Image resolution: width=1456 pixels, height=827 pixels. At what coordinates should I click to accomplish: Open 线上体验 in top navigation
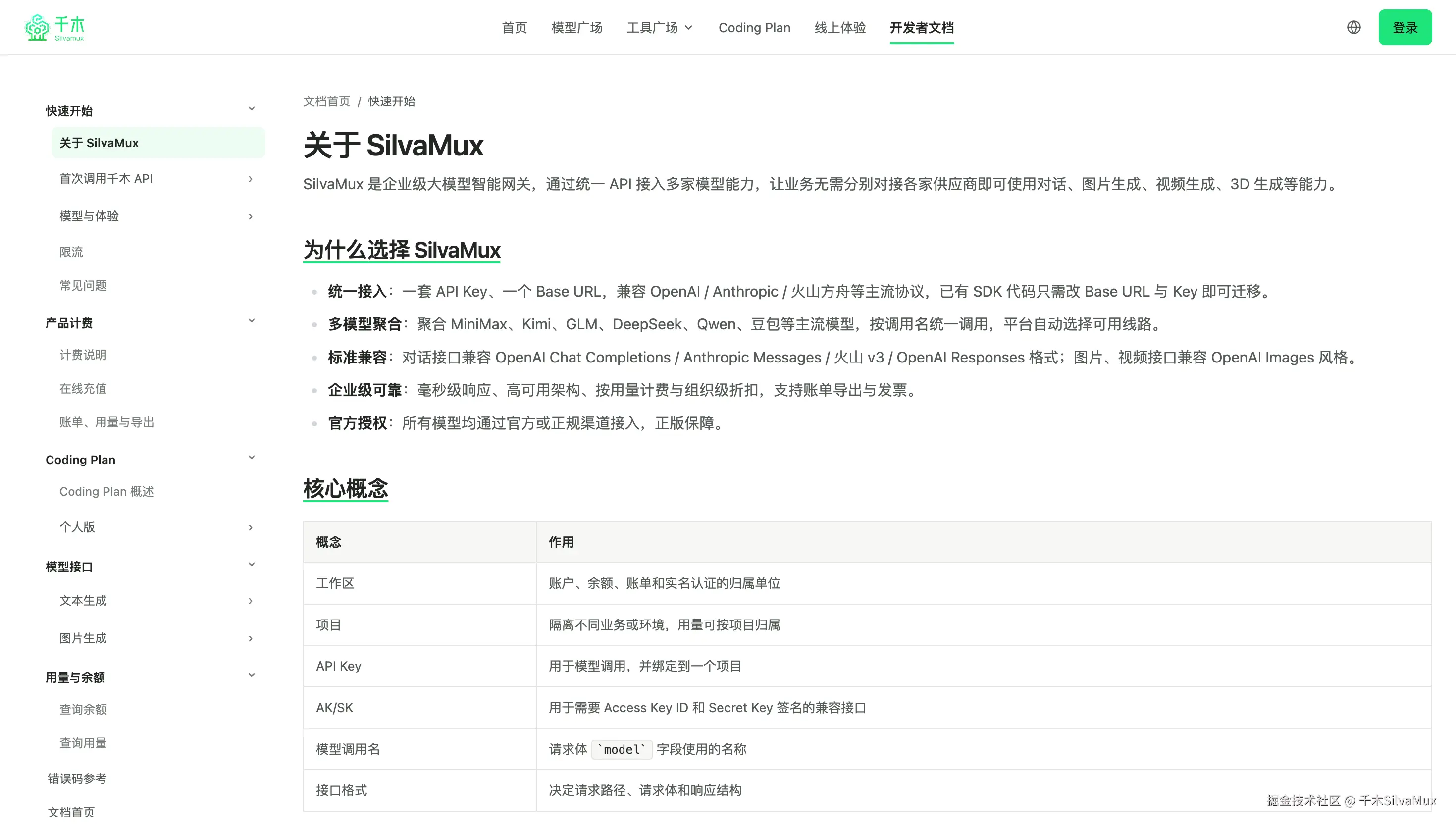pyautogui.click(x=840, y=27)
